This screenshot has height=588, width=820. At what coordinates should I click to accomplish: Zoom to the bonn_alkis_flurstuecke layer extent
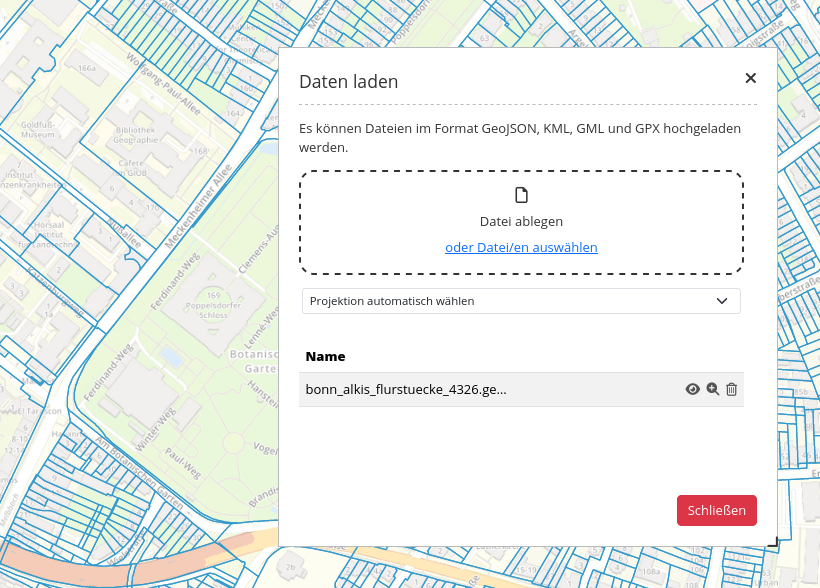[x=712, y=389]
